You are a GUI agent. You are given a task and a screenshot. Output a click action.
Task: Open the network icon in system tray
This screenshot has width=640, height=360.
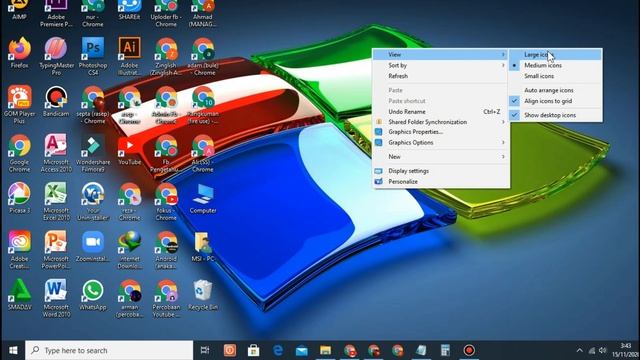591,351
